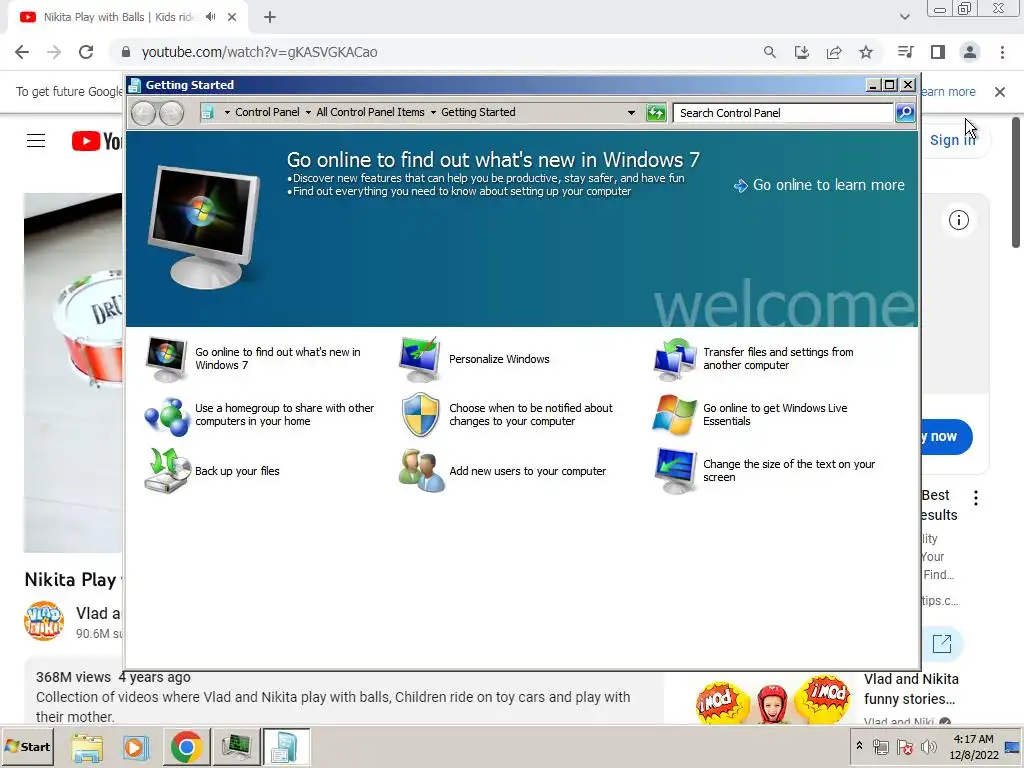Click the Chrome install app icon
Image resolution: width=1024 pixels, height=768 pixels.
click(x=801, y=52)
